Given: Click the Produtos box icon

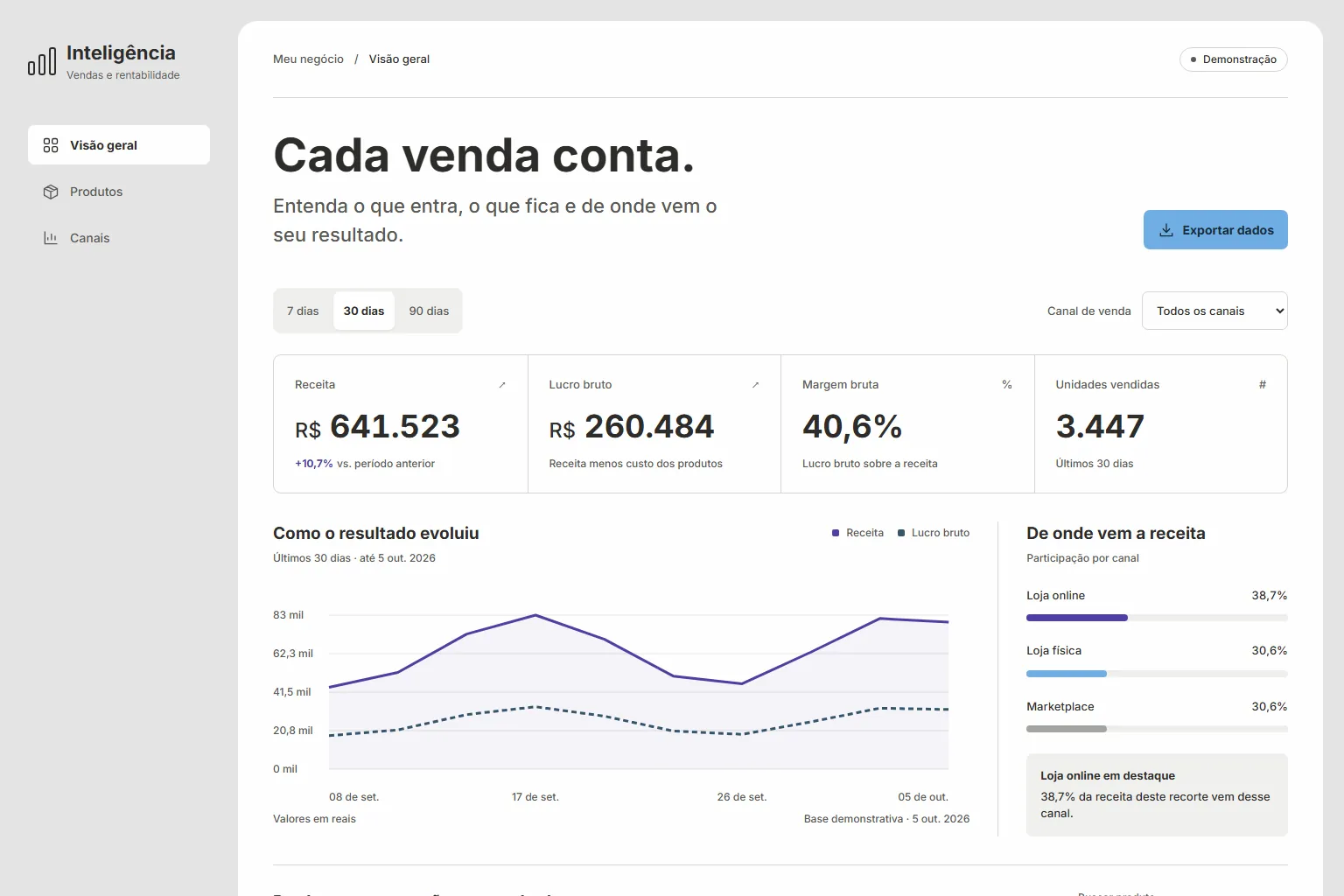Looking at the screenshot, I should (x=51, y=192).
